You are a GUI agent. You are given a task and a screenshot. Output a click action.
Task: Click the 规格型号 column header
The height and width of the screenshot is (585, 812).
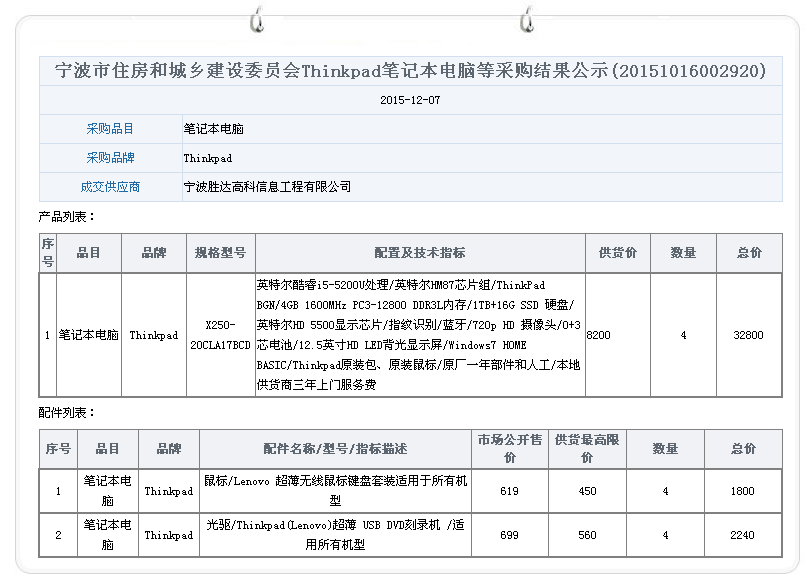[x=221, y=253]
